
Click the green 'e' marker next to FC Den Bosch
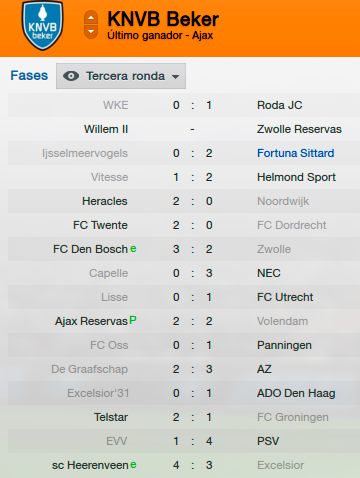point(133,249)
